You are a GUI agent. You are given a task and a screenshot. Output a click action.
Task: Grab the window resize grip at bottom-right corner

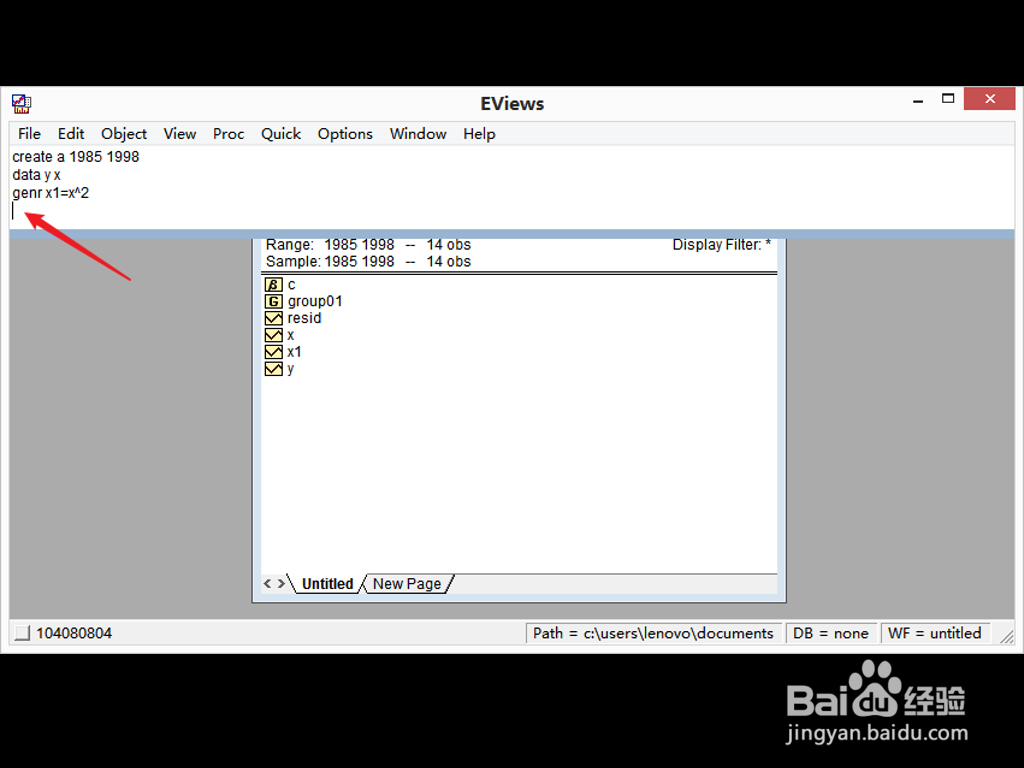point(1006,636)
